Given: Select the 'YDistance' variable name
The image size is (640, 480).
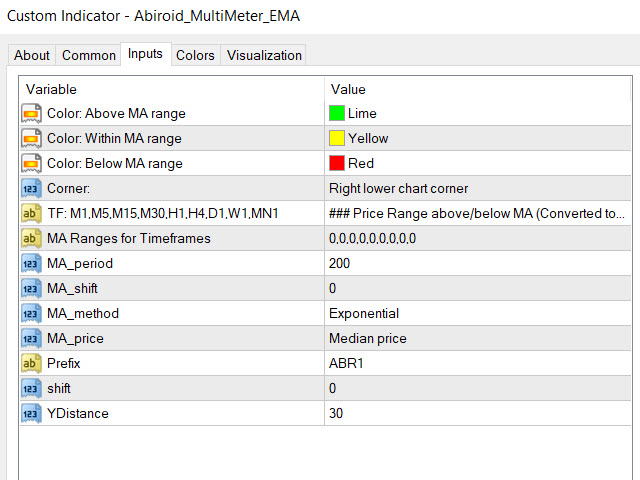Looking at the screenshot, I should coord(78,413).
